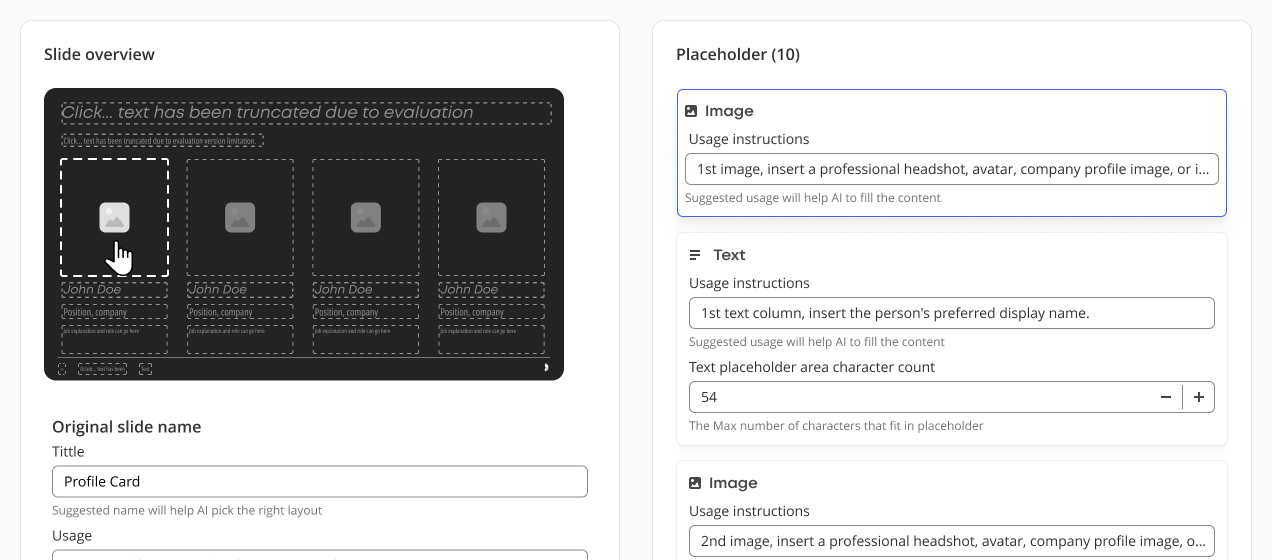Click the first Image placeholder card icon

pyautogui.click(x=691, y=111)
